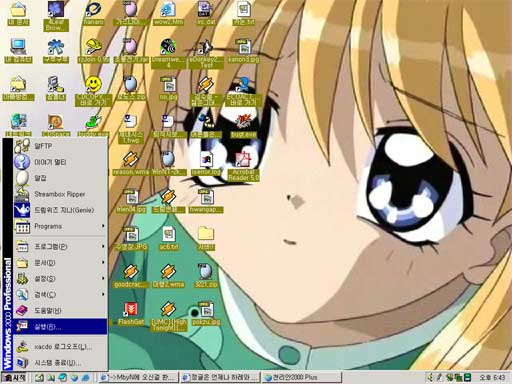Screen dimensions: 512x384
Task: Open the Acrobat Reader 5.0 desktop icon
Action: pyautogui.click(x=244, y=167)
